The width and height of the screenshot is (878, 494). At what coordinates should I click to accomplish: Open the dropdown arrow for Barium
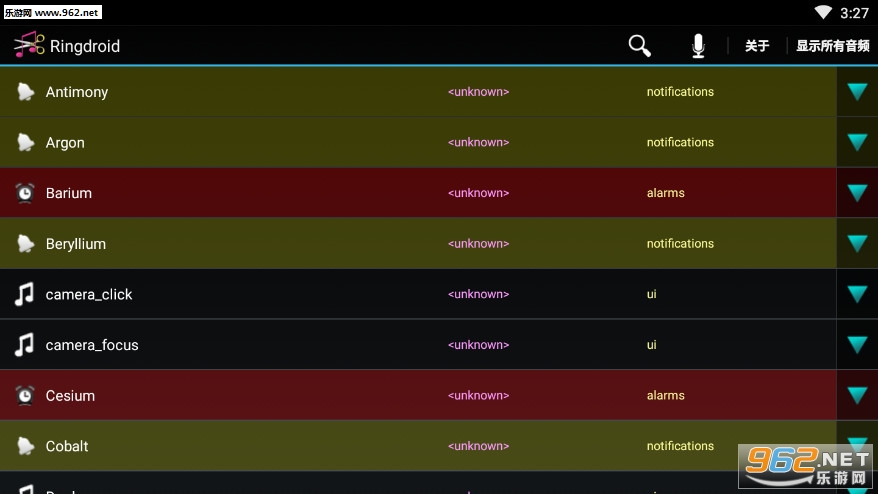(857, 193)
